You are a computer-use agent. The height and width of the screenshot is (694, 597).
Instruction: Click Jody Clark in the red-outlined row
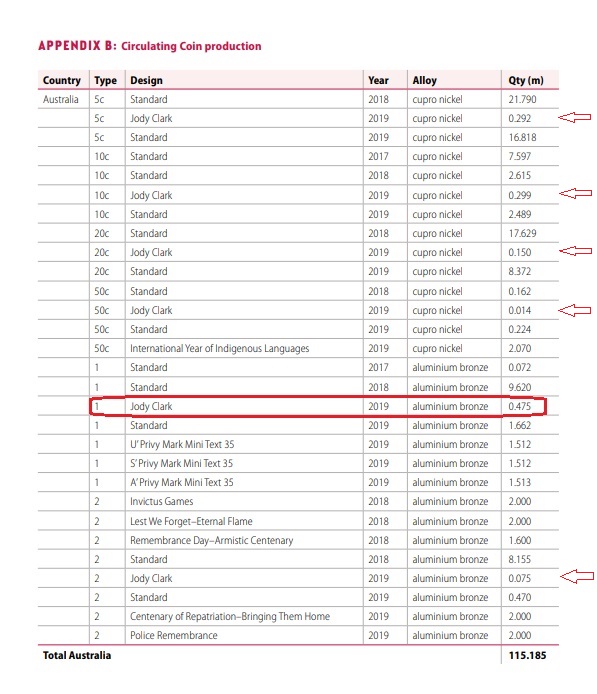click(151, 406)
